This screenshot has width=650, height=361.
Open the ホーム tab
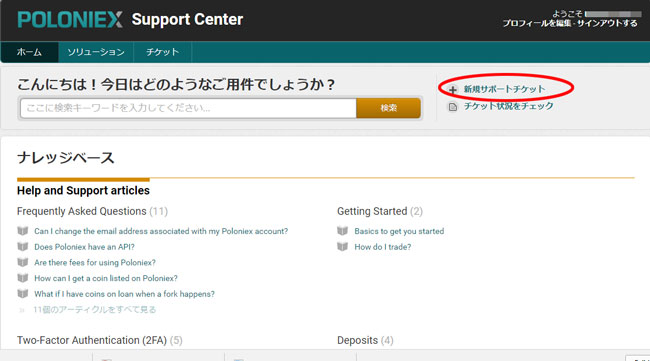(x=29, y=52)
